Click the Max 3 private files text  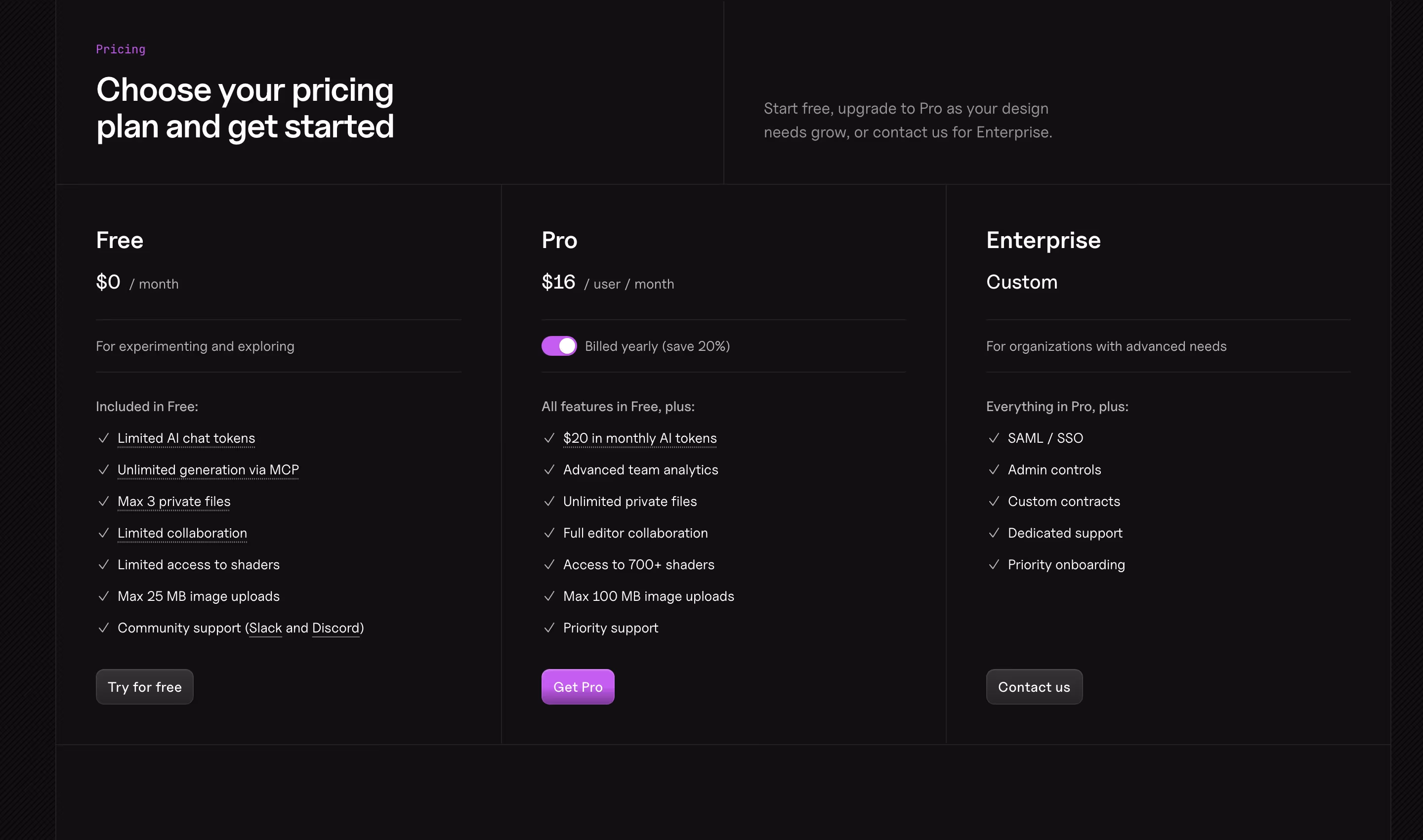[174, 502]
